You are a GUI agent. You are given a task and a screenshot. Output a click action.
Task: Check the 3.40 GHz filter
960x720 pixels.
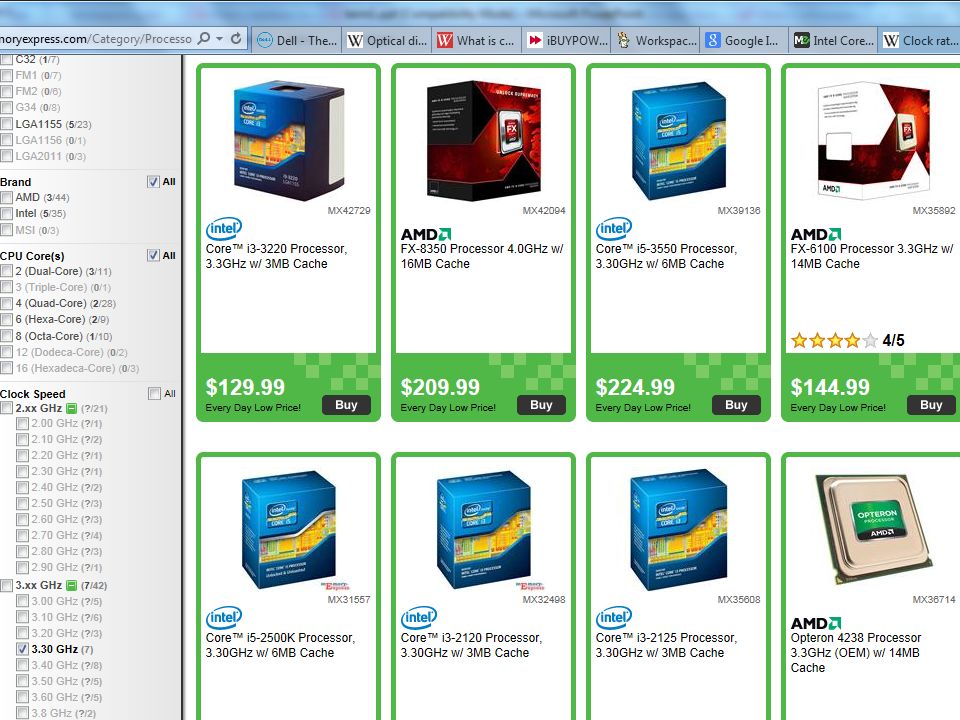pos(23,665)
